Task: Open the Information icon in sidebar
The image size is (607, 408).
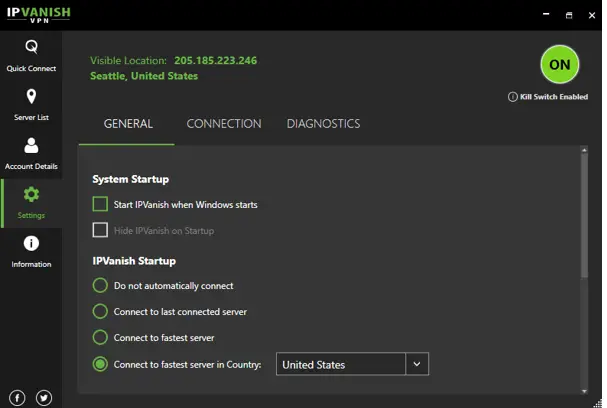Action: 31,243
